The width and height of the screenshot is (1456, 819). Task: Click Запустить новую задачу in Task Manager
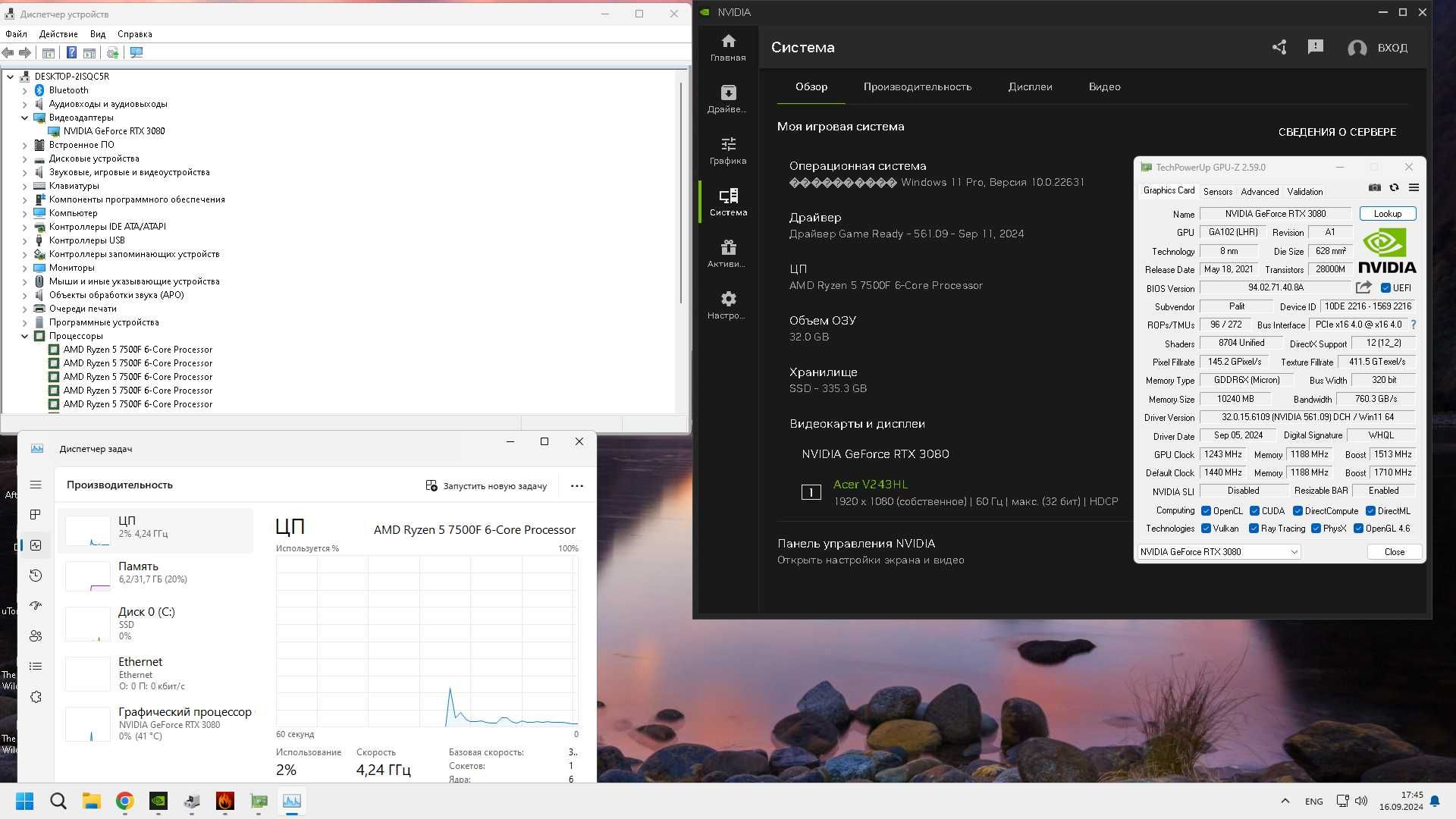pyautogui.click(x=486, y=486)
